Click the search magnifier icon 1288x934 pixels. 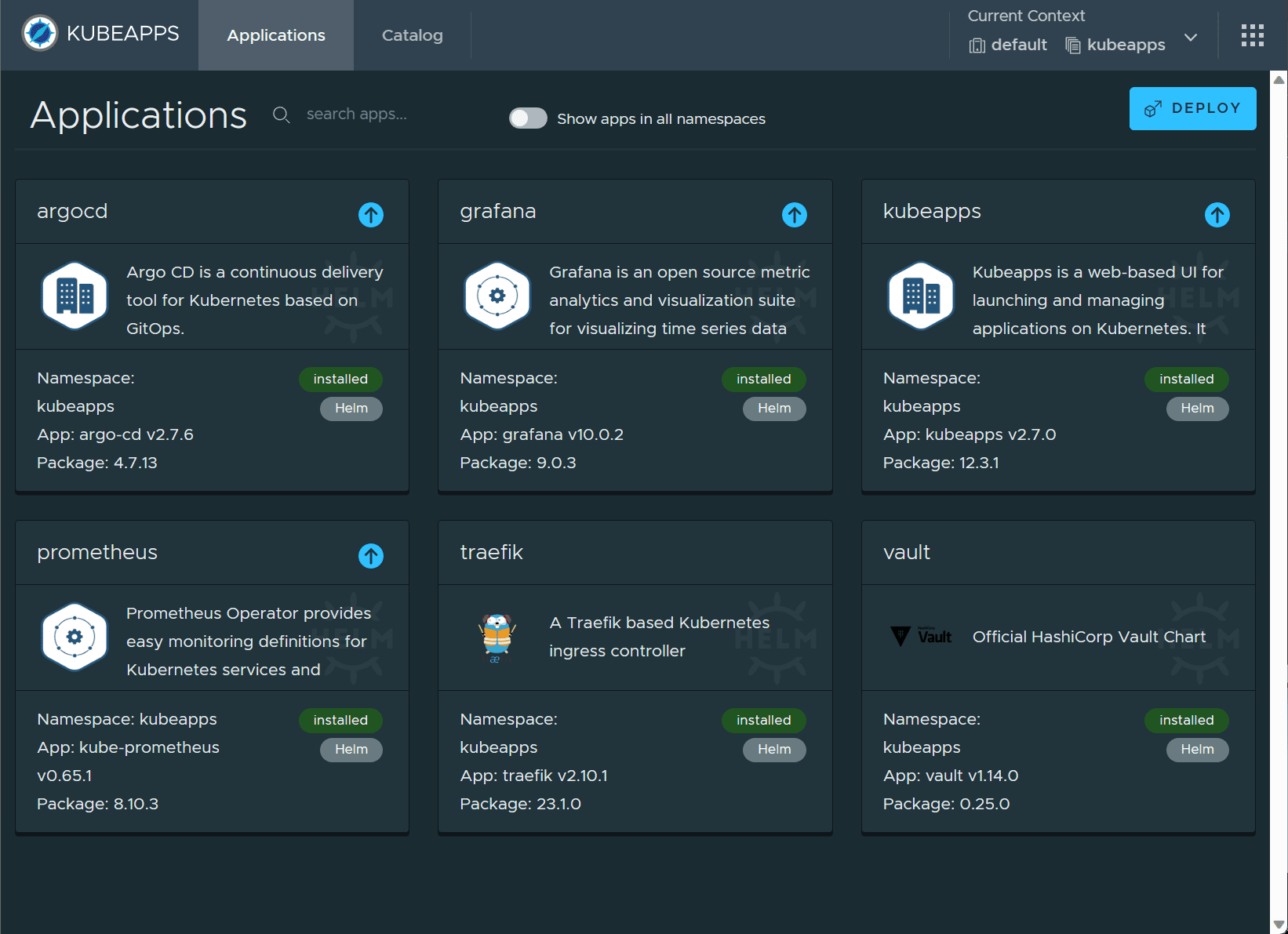click(x=281, y=114)
